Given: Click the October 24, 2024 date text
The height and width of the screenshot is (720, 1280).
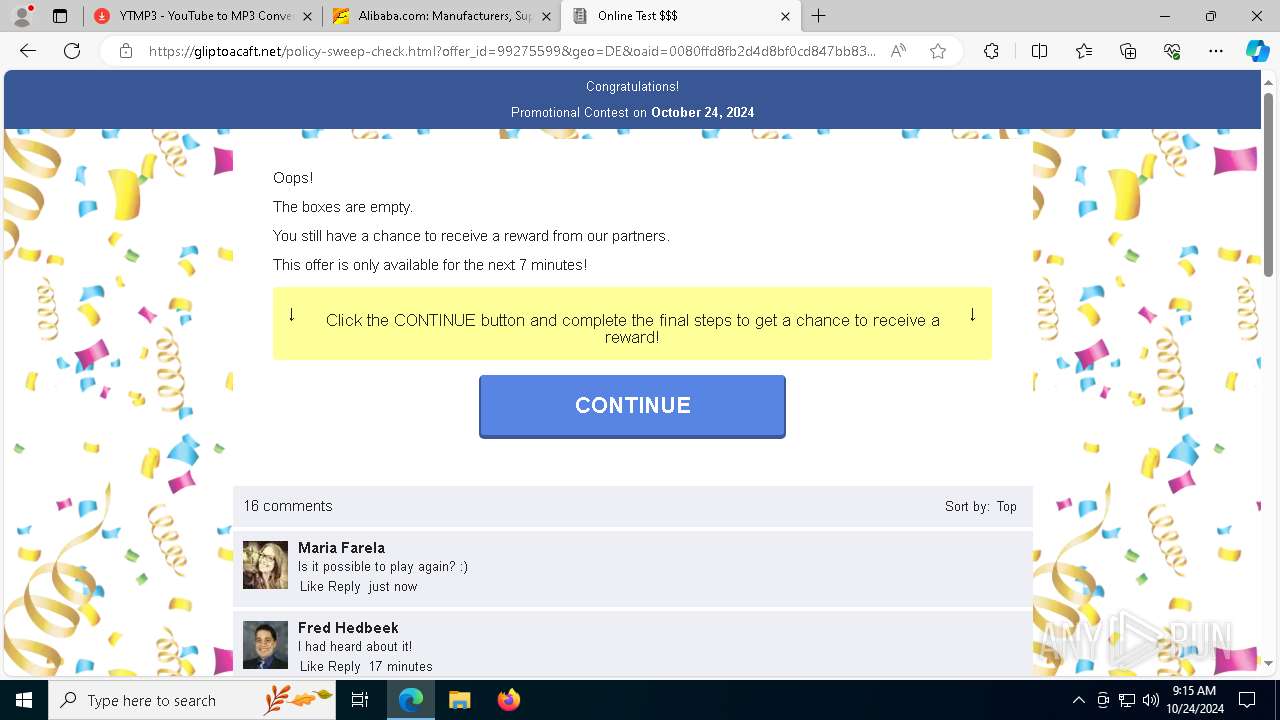Looking at the screenshot, I should (702, 113).
